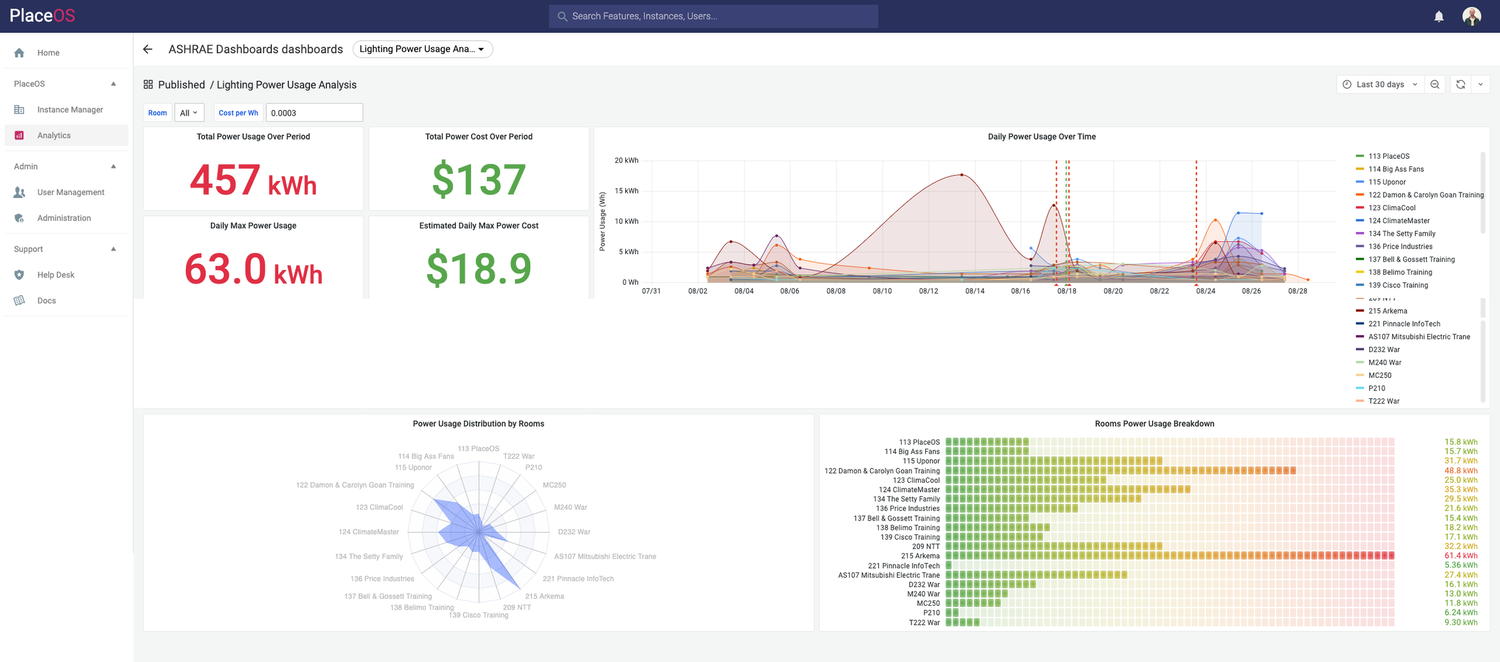
Task: Click the Analytics chart icon
Action: point(19,135)
